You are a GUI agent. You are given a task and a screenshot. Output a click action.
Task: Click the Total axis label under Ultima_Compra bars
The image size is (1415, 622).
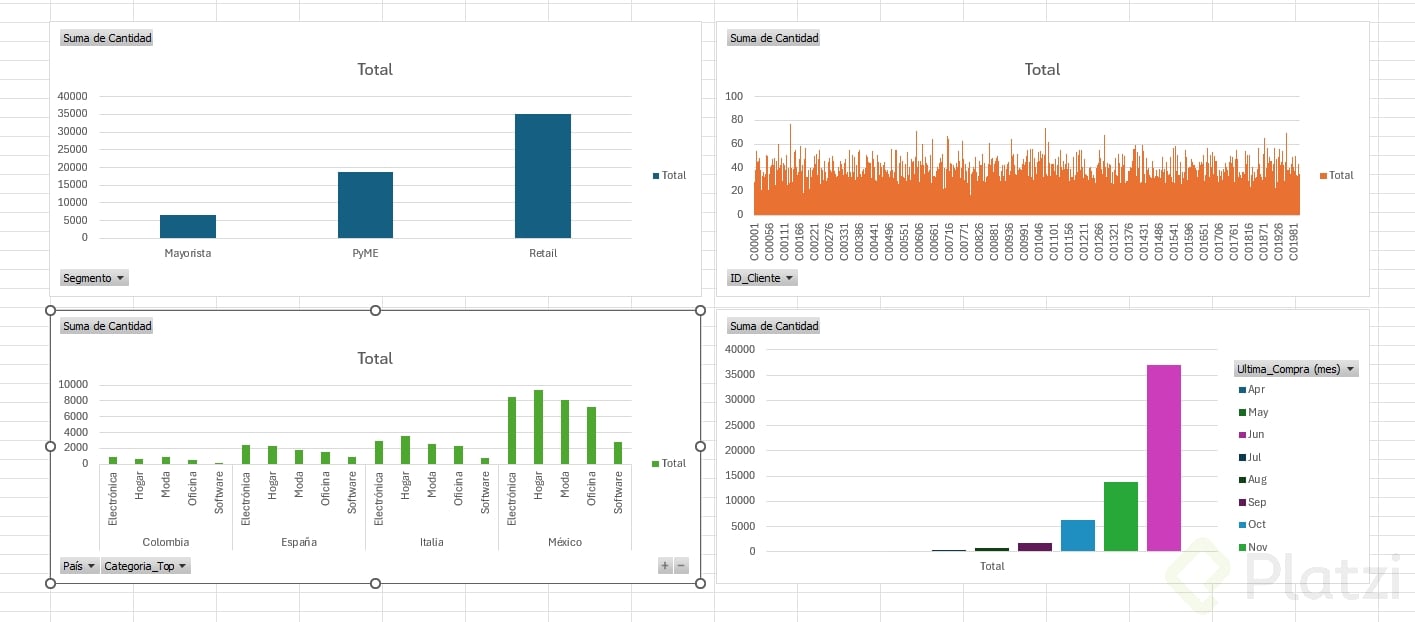[992, 566]
